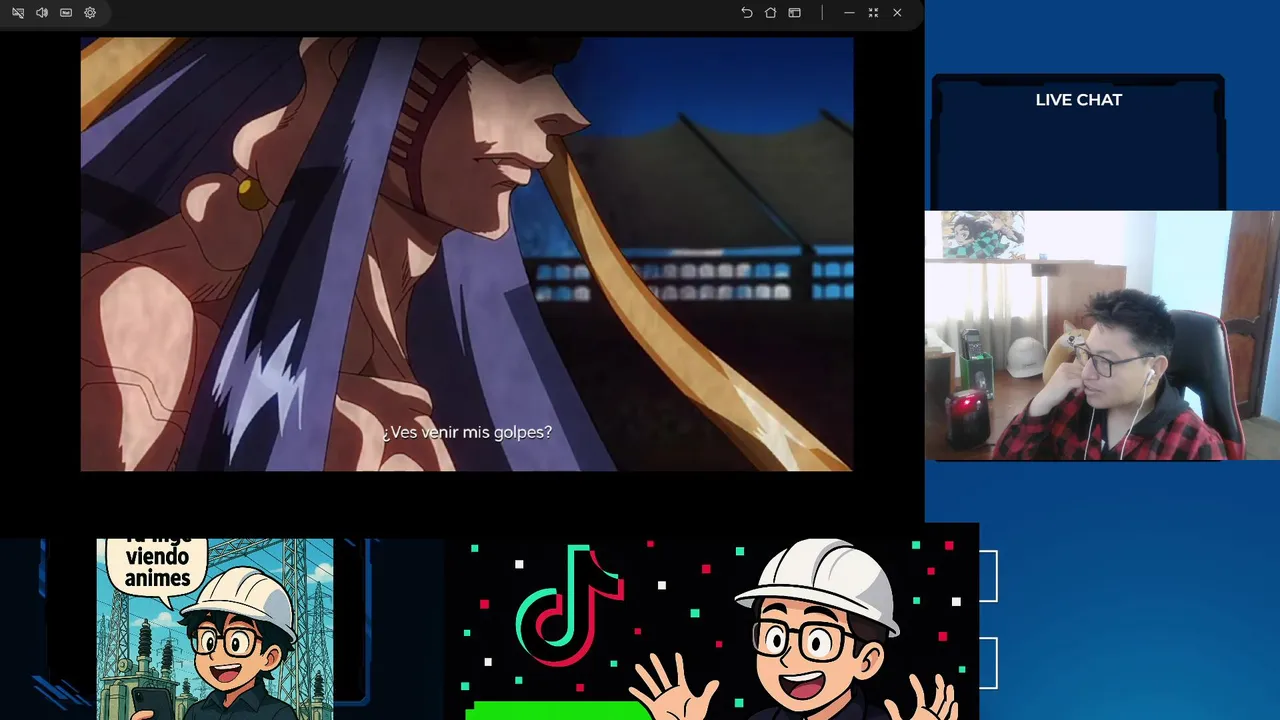The height and width of the screenshot is (720, 1280).
Task: Click the TikTok logo graphic
Action: 569,604
